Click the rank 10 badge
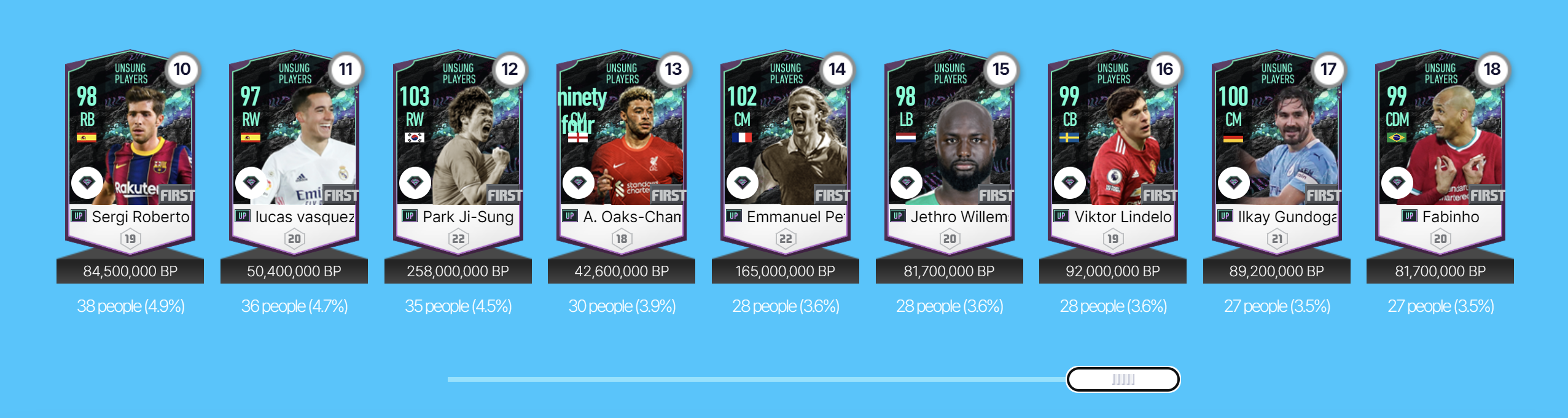 (182, 69)
